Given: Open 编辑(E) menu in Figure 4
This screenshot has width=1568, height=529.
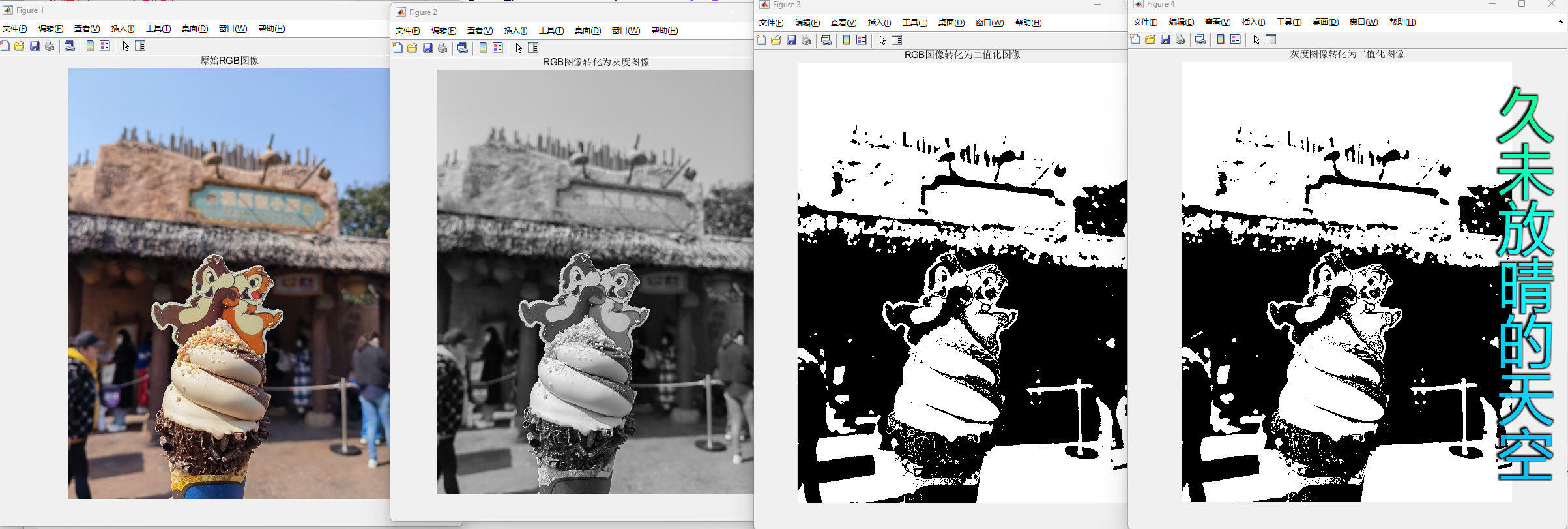Looking at the screenshot, I should [1181, 22].
